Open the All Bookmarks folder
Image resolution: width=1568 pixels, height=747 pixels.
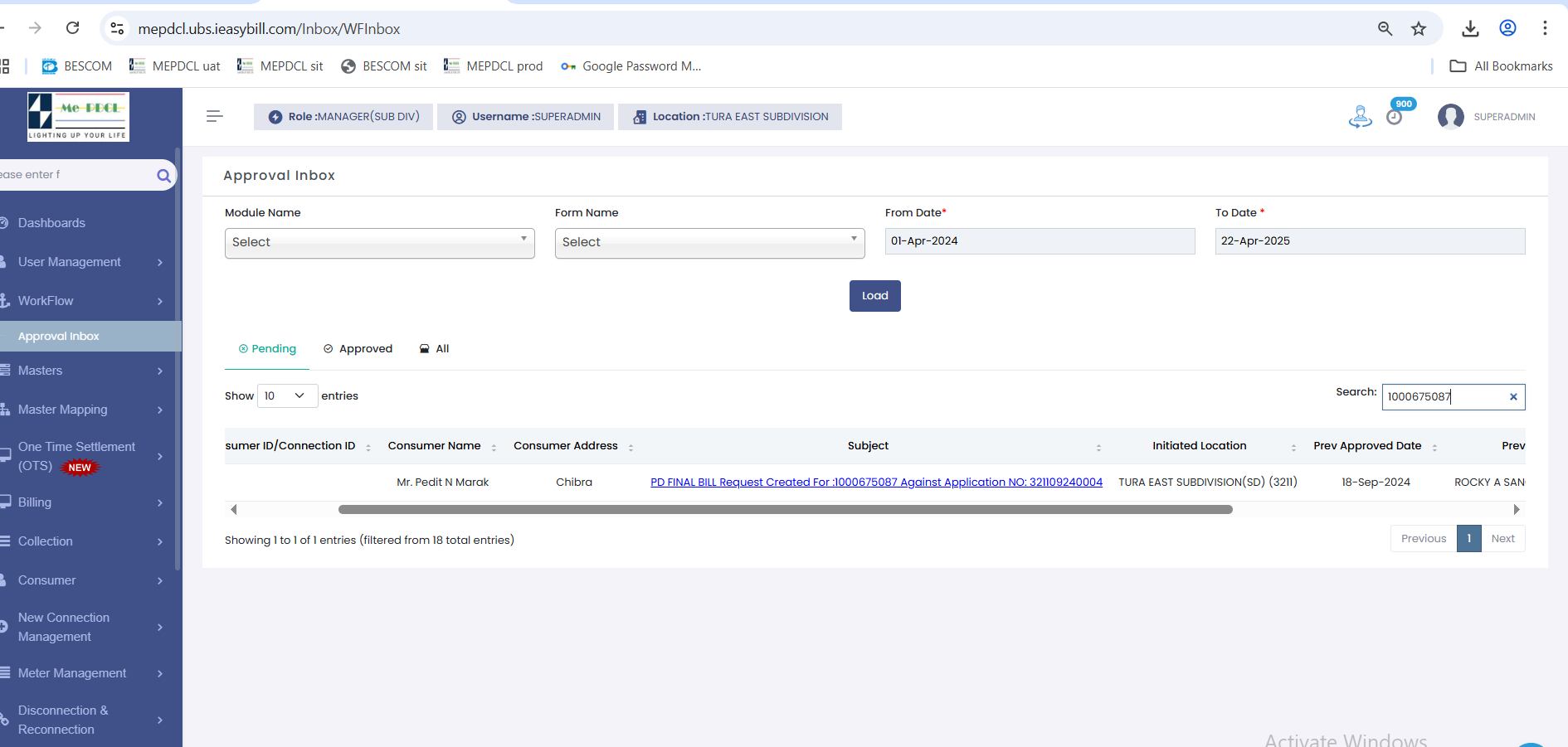pyautogui.click(x=1501, y=66)
